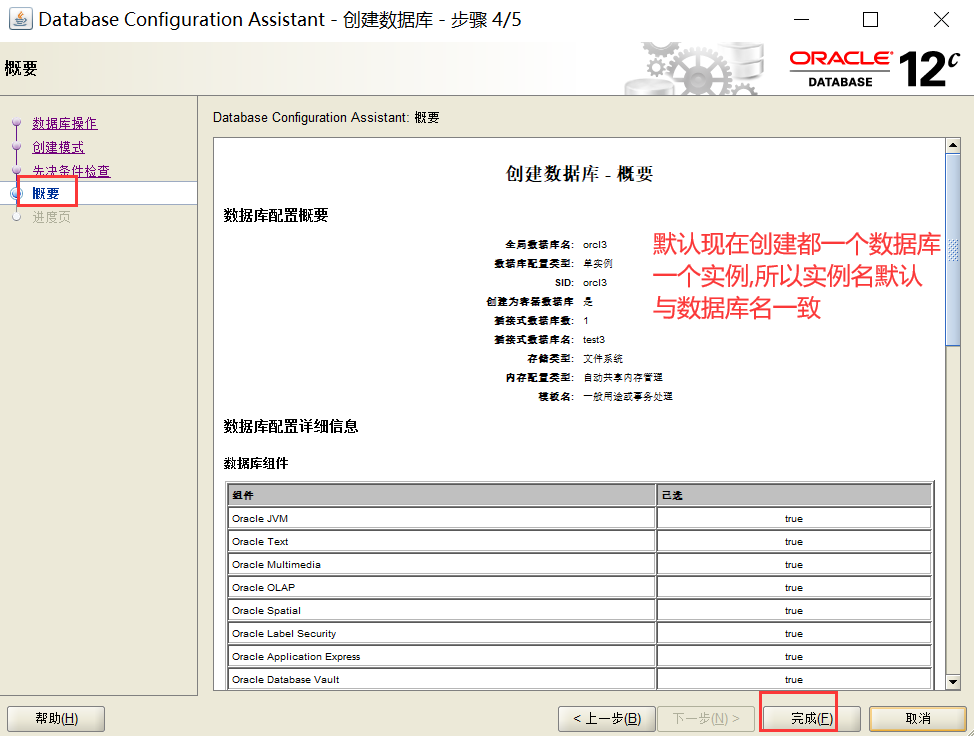Click the 内存配置类型 value 自动共享内存管理
Viewport: 974px width, 738px height.
tap(622, 378)
